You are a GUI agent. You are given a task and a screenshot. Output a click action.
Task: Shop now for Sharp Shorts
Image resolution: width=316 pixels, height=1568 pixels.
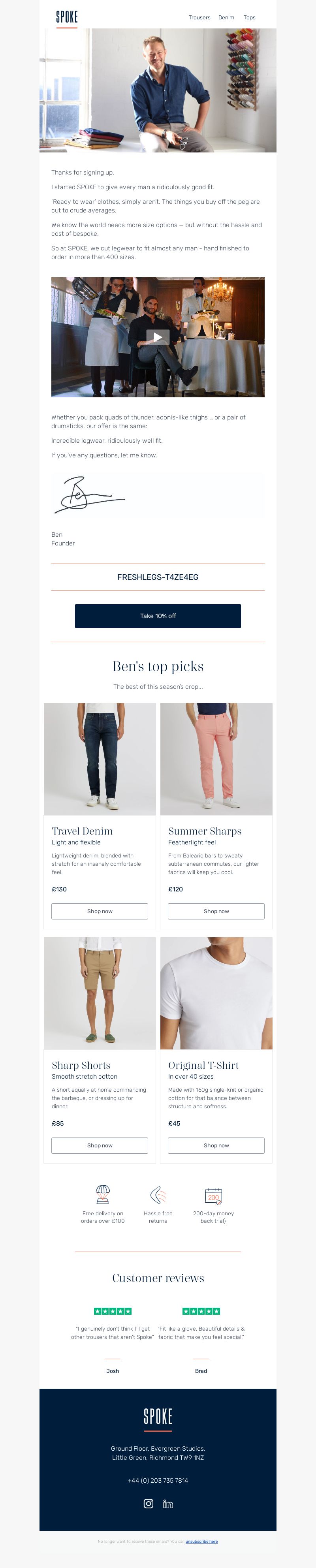tap(100, 1145)
